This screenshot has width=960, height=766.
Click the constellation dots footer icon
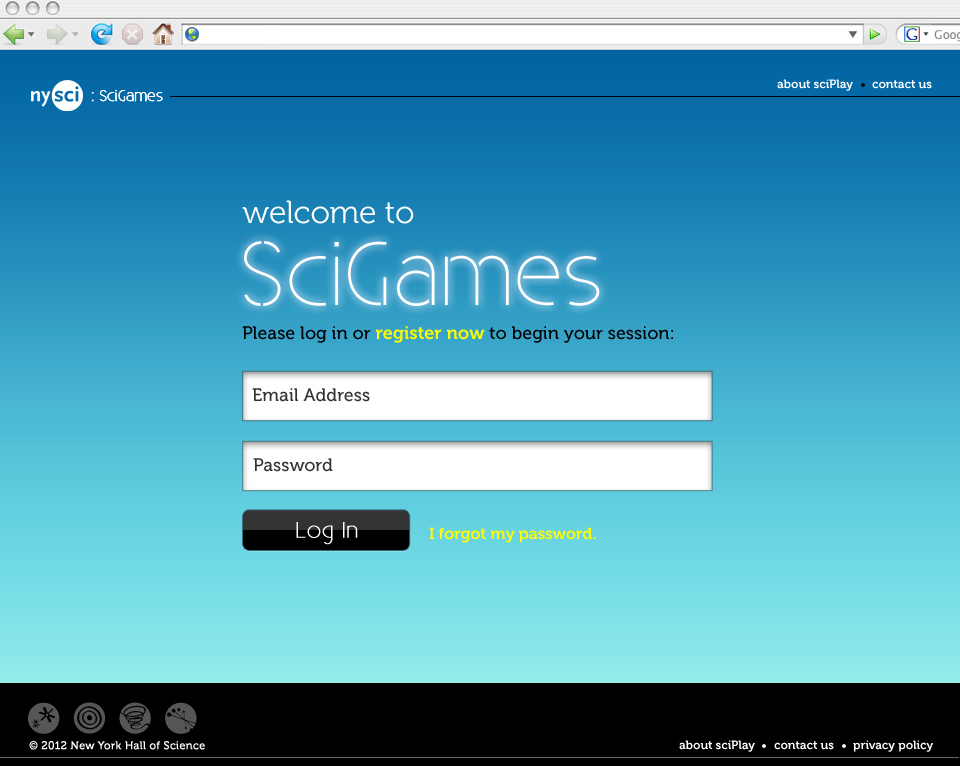pyautogui.click(x=181, y=718)
